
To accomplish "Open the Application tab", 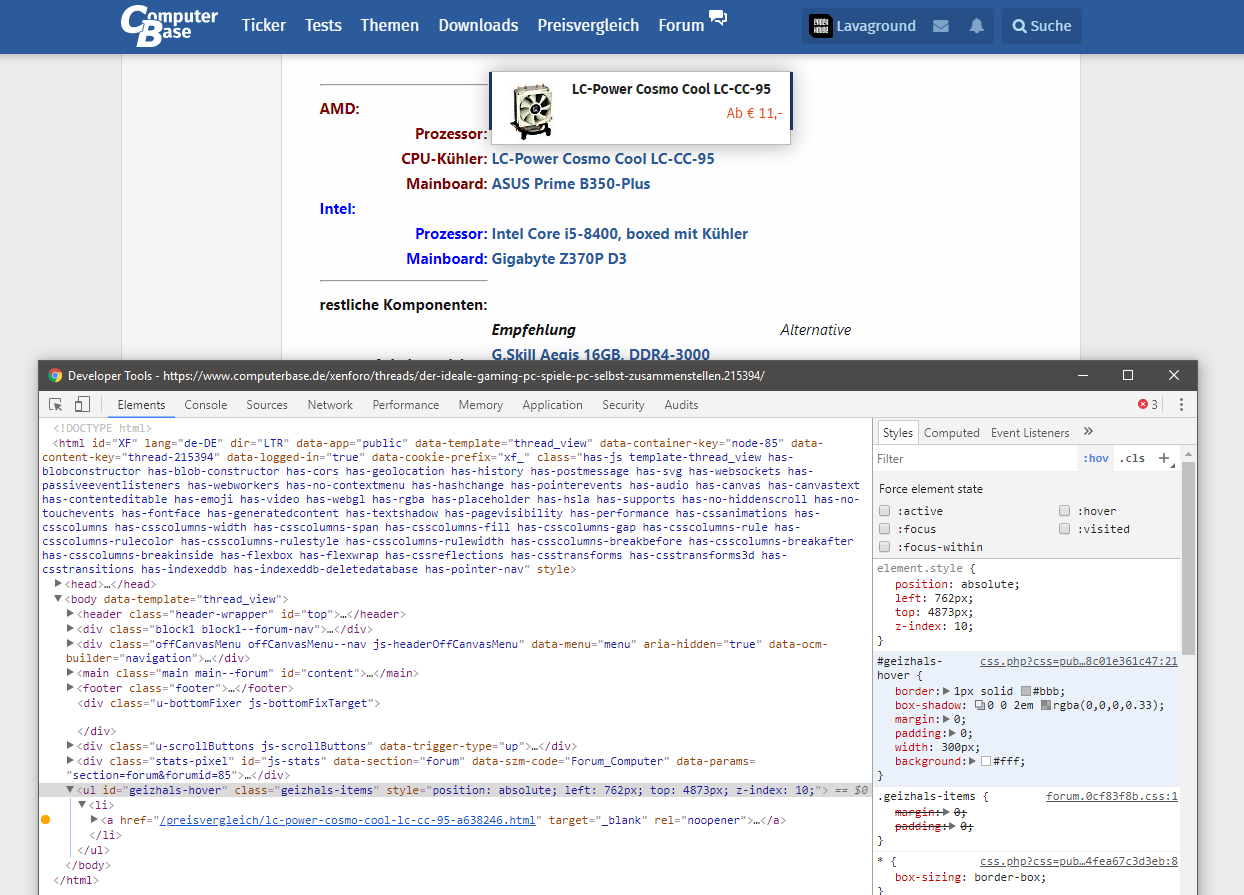I will click(552, 405).
